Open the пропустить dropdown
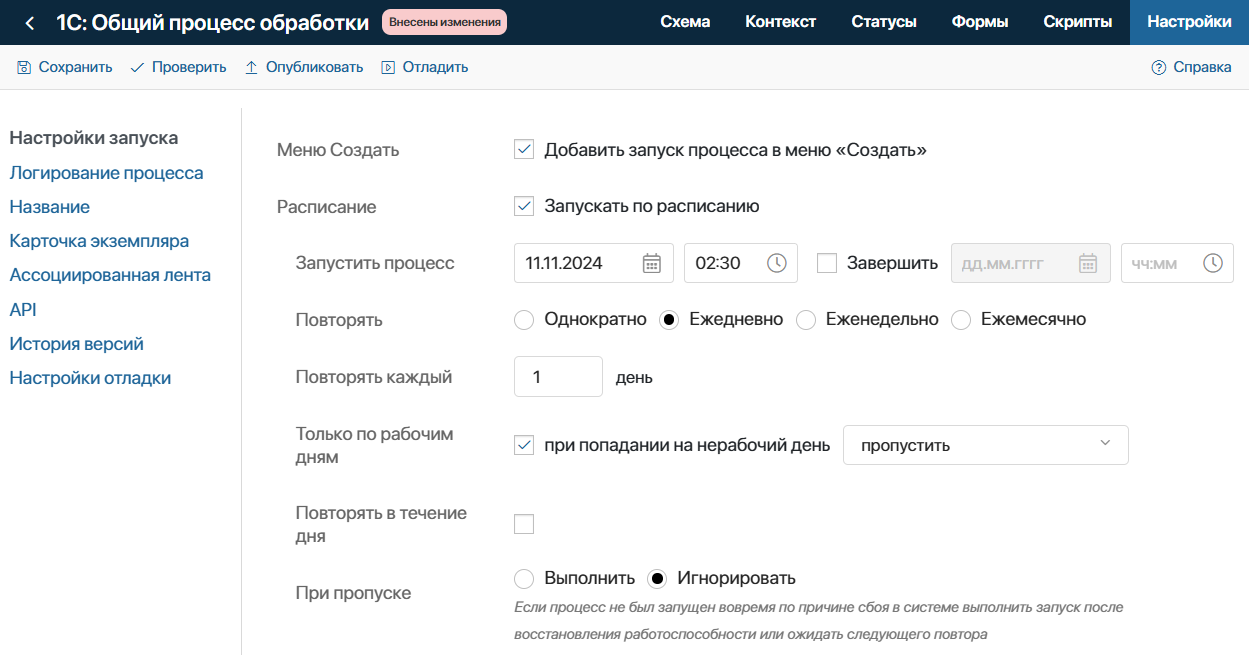Viewport: 1249px width, 655px height. pyautogui.click(x=986, y=445)
